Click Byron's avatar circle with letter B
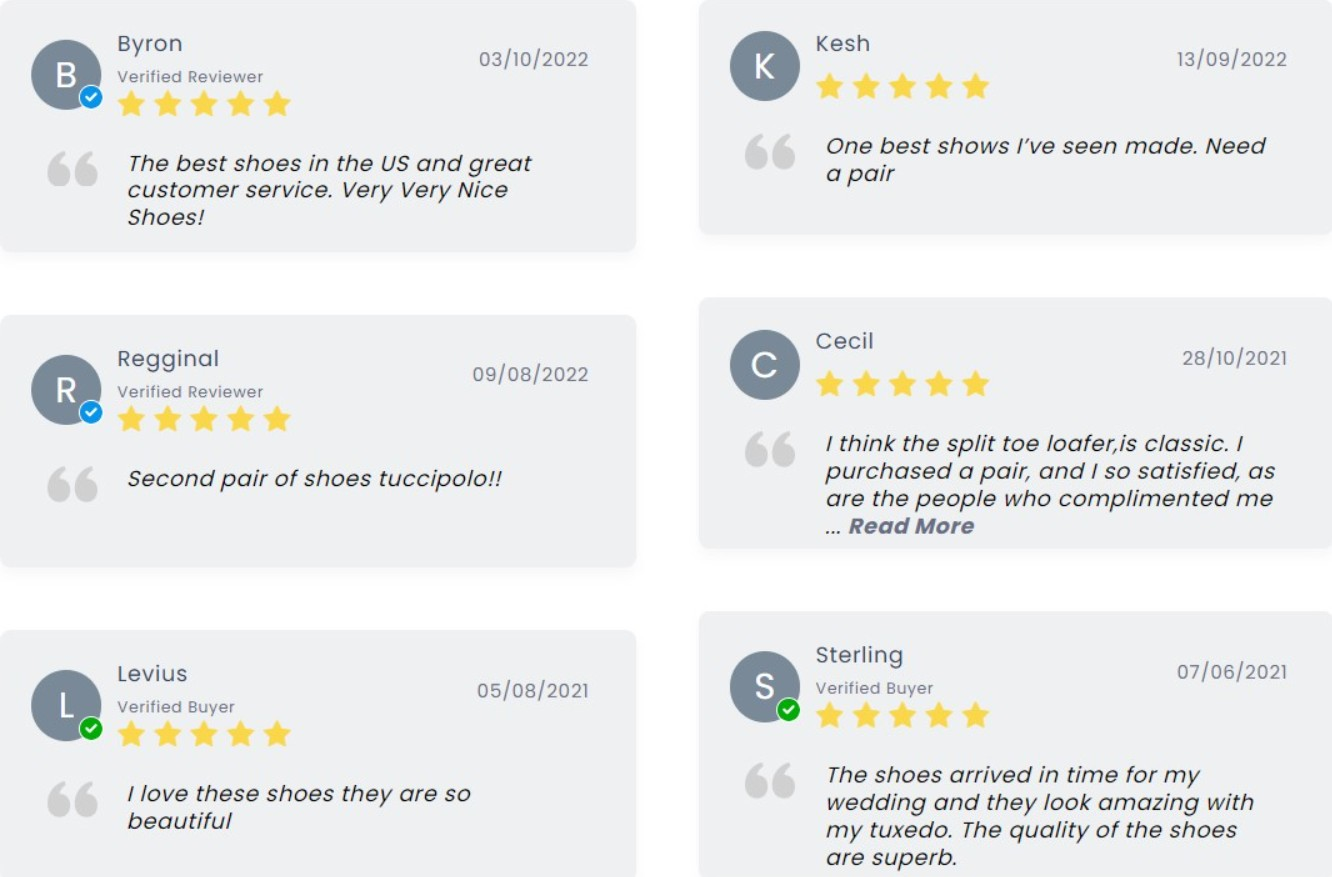Screen dimensions: 1332x877 [x=65, y=74]
